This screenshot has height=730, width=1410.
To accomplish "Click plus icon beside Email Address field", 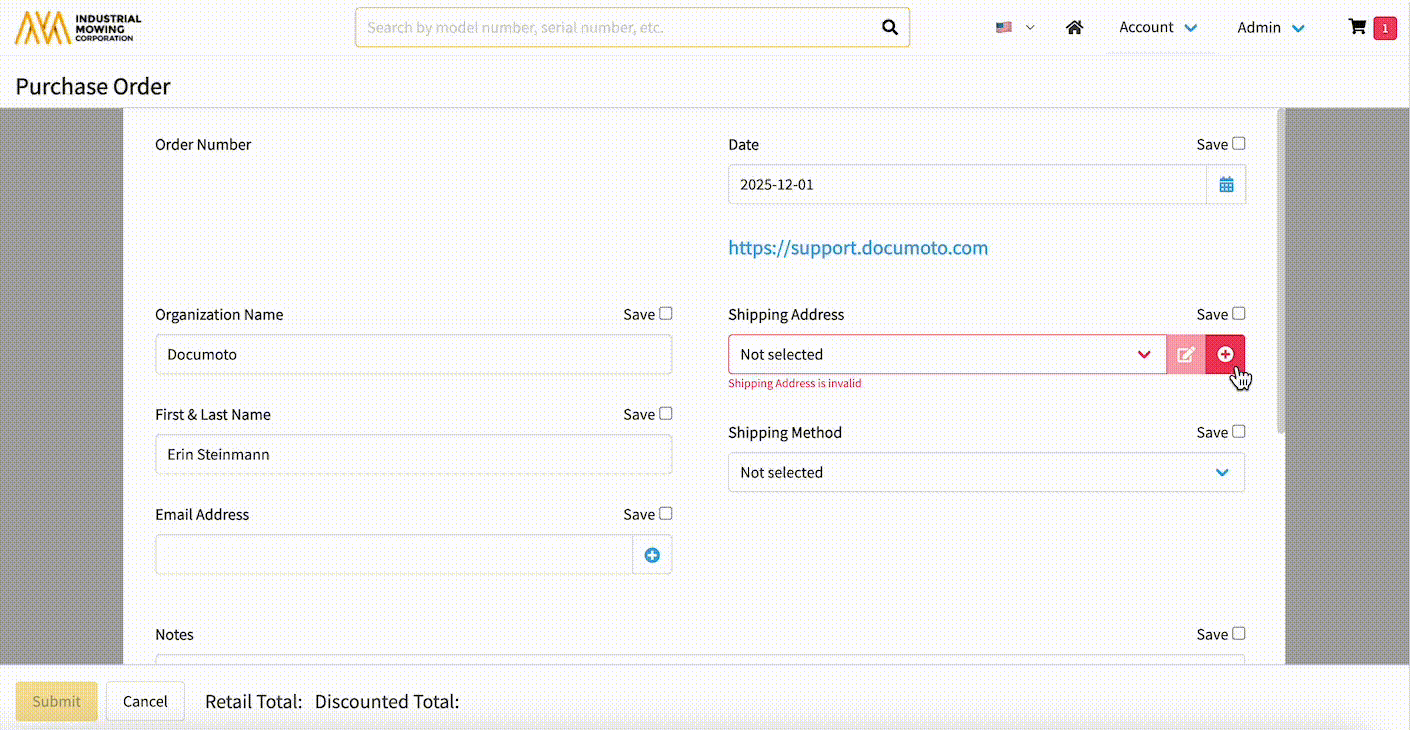I will tap(652, 555).
